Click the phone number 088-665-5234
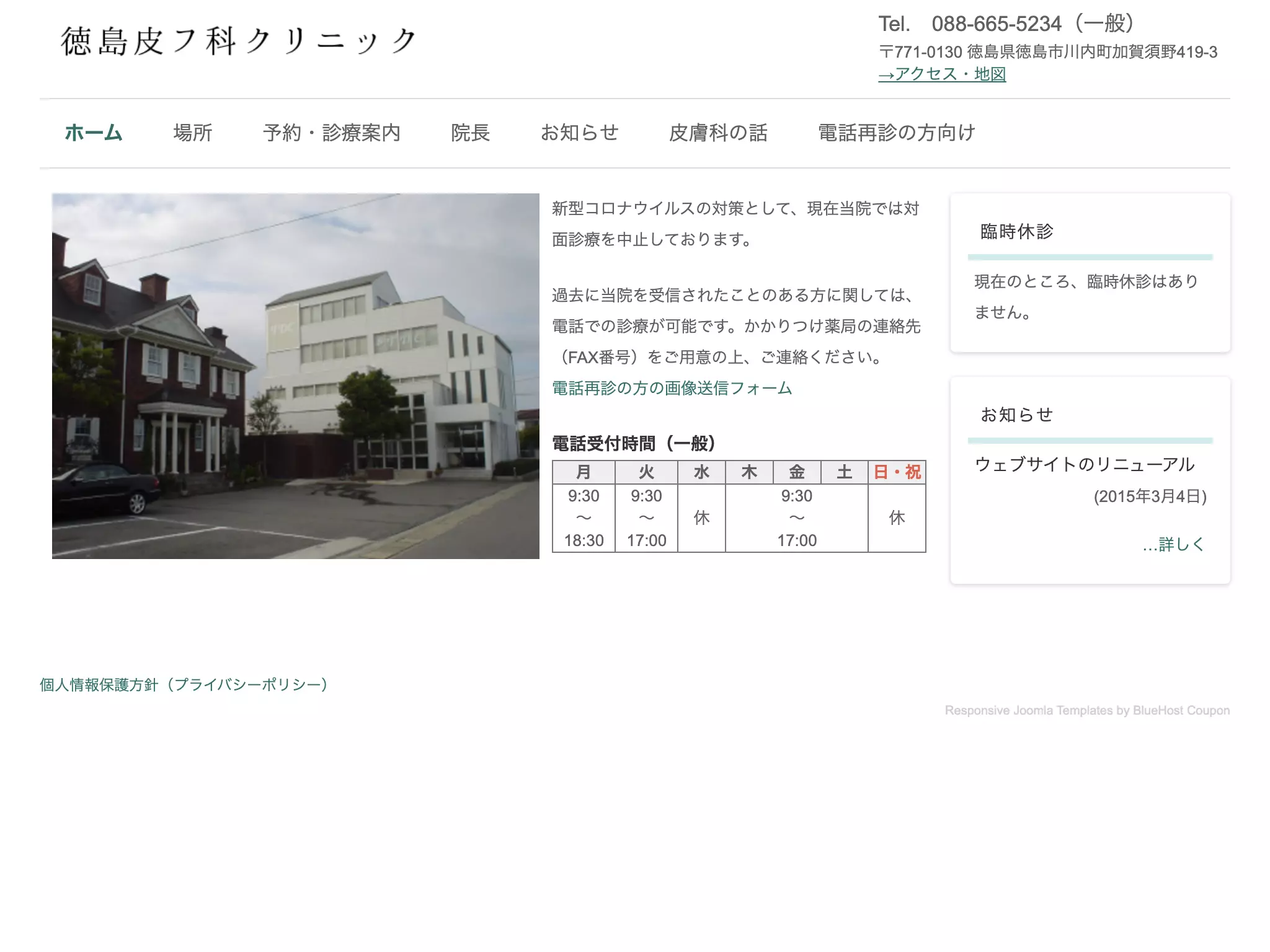Image resolution: width=1270 pixels, height=952 pixels. pos(997,24)
